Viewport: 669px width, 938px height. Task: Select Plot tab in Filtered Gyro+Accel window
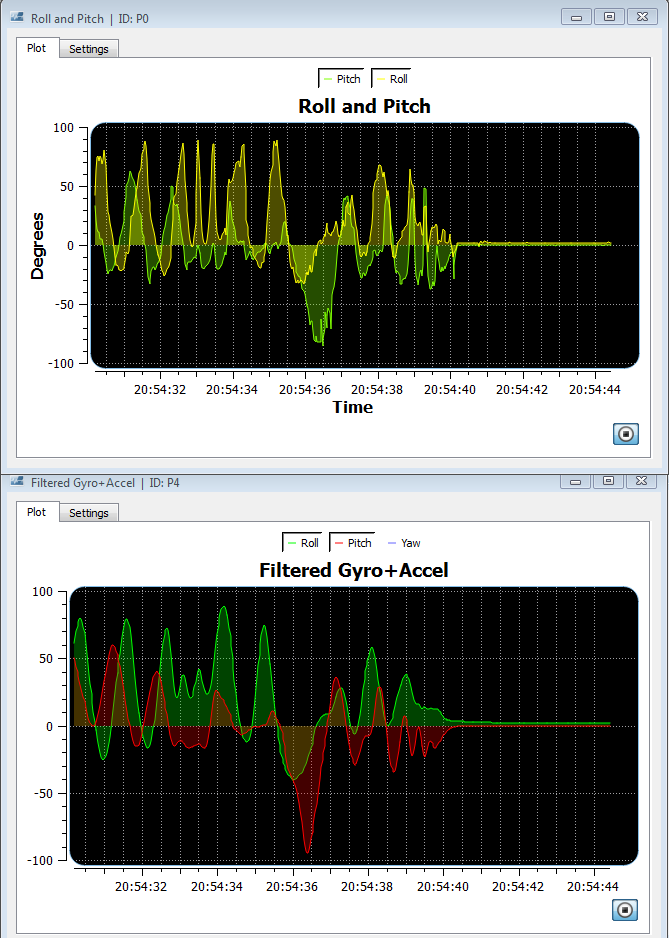[36, 512]
